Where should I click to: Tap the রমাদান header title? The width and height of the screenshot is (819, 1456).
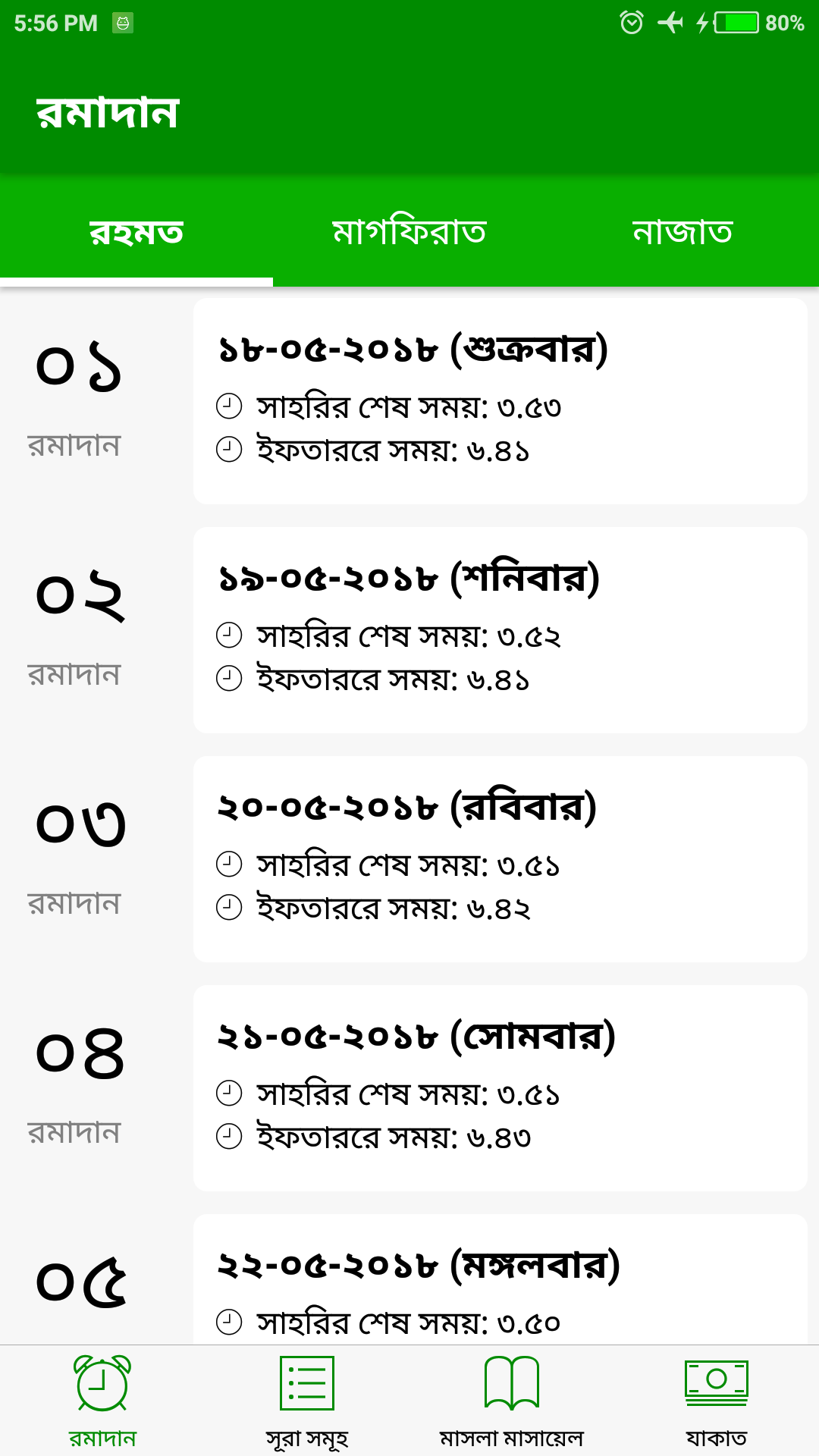click(x=108, y=113)
